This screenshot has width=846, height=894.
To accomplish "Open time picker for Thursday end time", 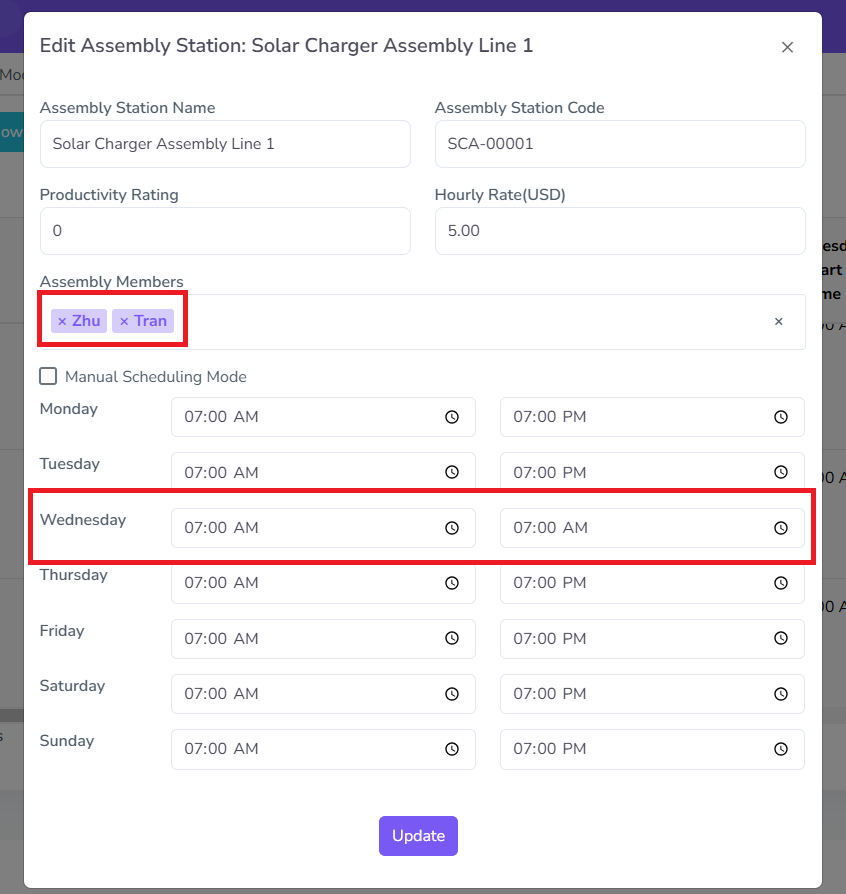I will (x=781, y=583).
